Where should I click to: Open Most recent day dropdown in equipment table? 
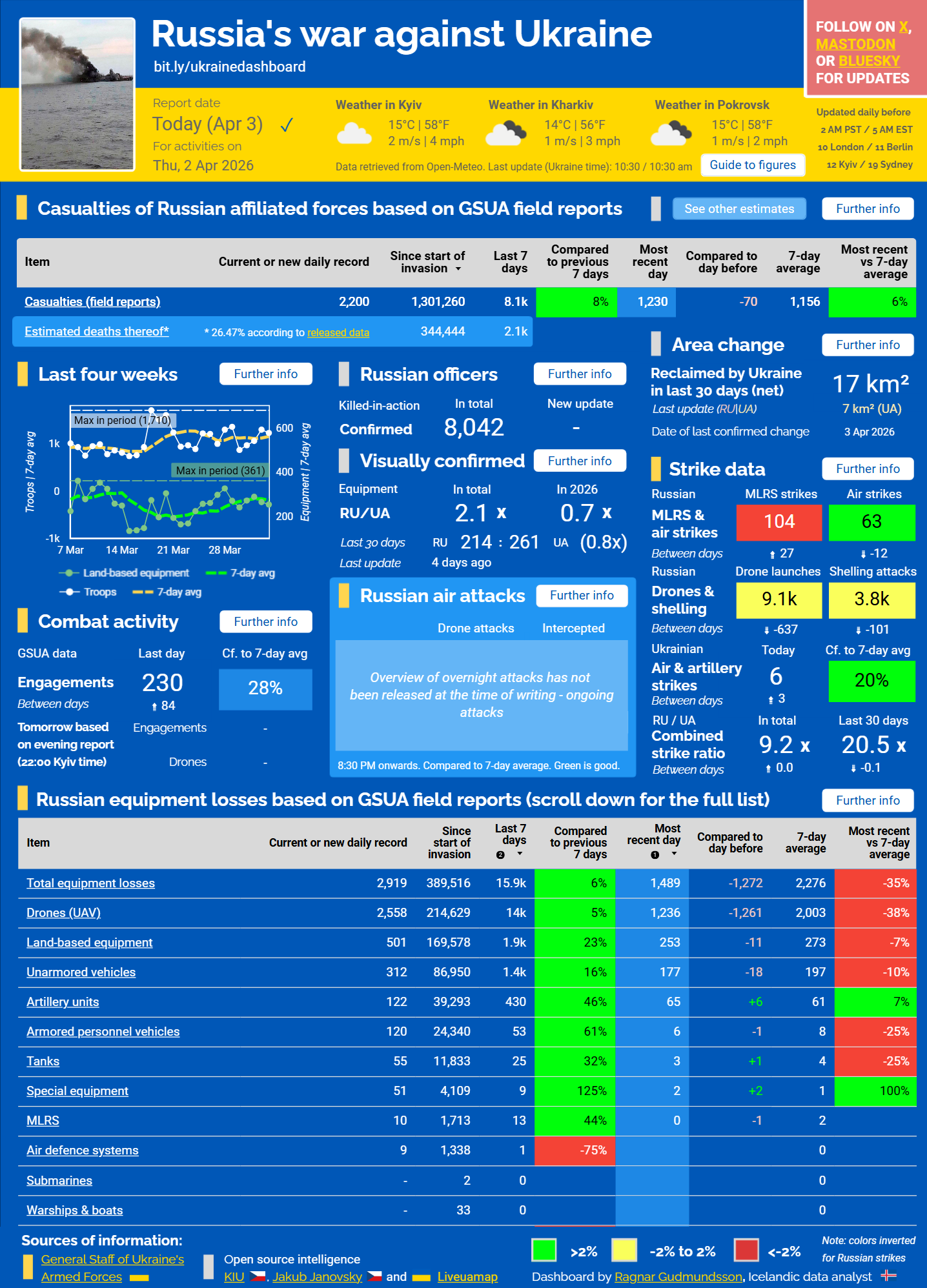point(674,854)
